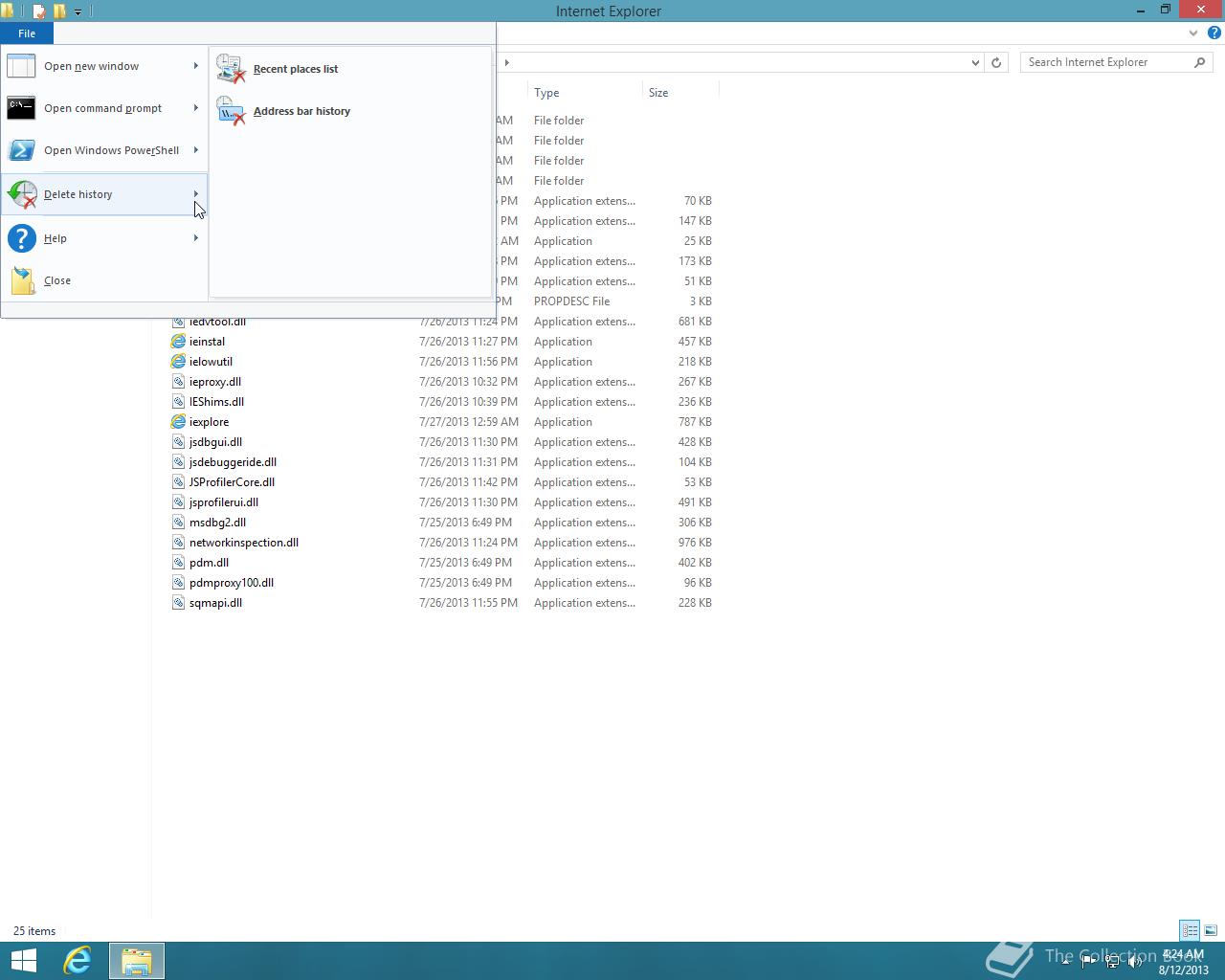
Task: Click the Close folder icon in File menu
Action: point(22,280)
